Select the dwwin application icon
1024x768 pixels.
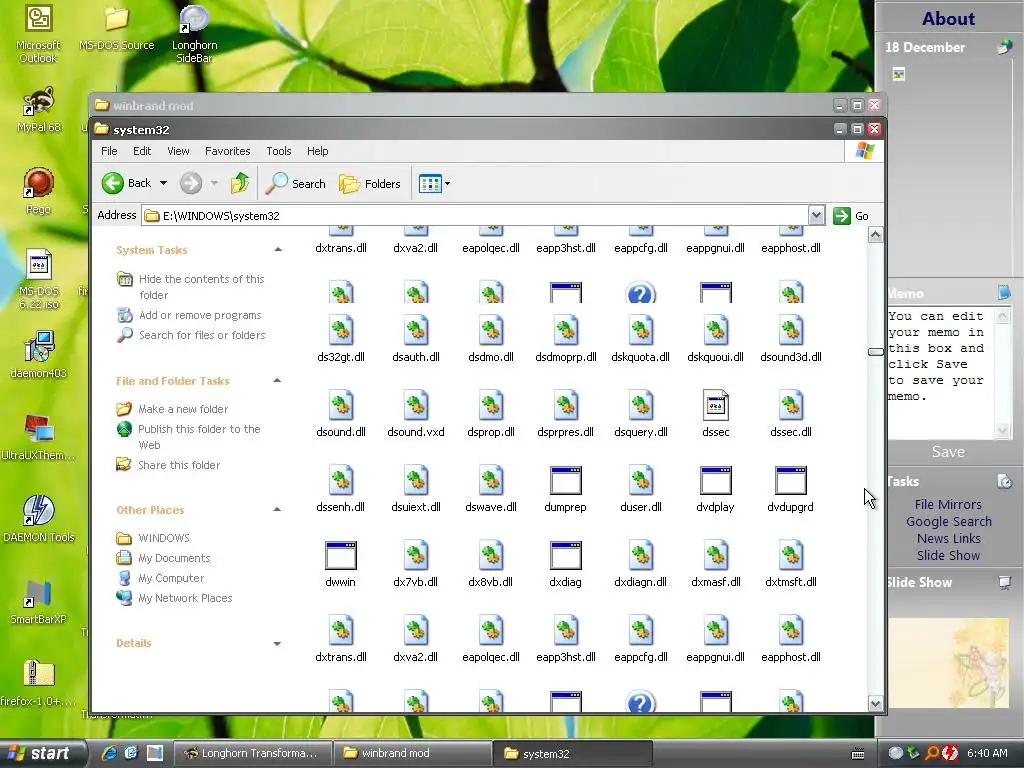[x=341, y=556]
